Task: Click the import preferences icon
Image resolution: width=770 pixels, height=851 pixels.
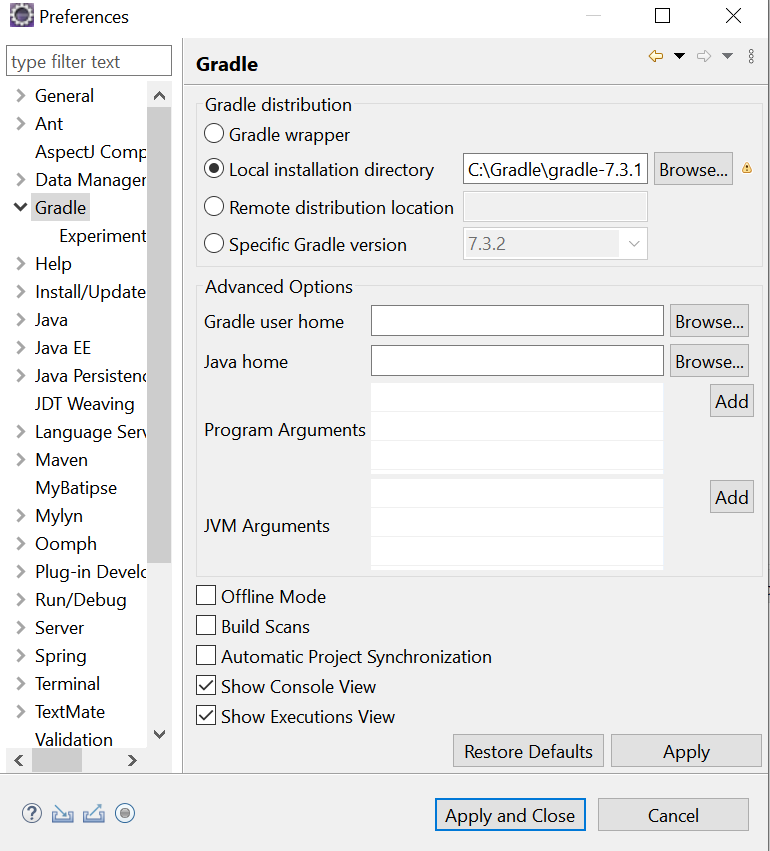Action: click(62, 814)
